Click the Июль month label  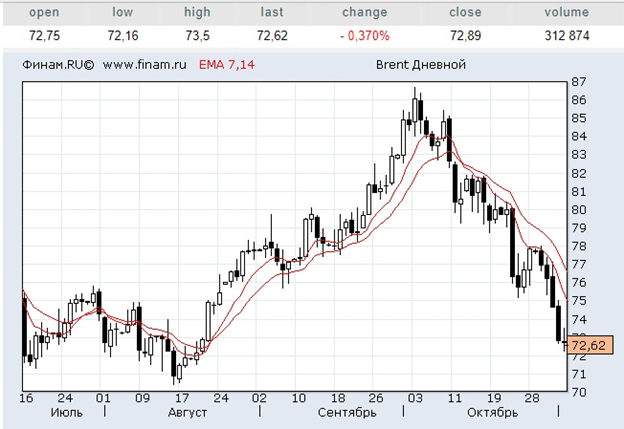[66, 412]
